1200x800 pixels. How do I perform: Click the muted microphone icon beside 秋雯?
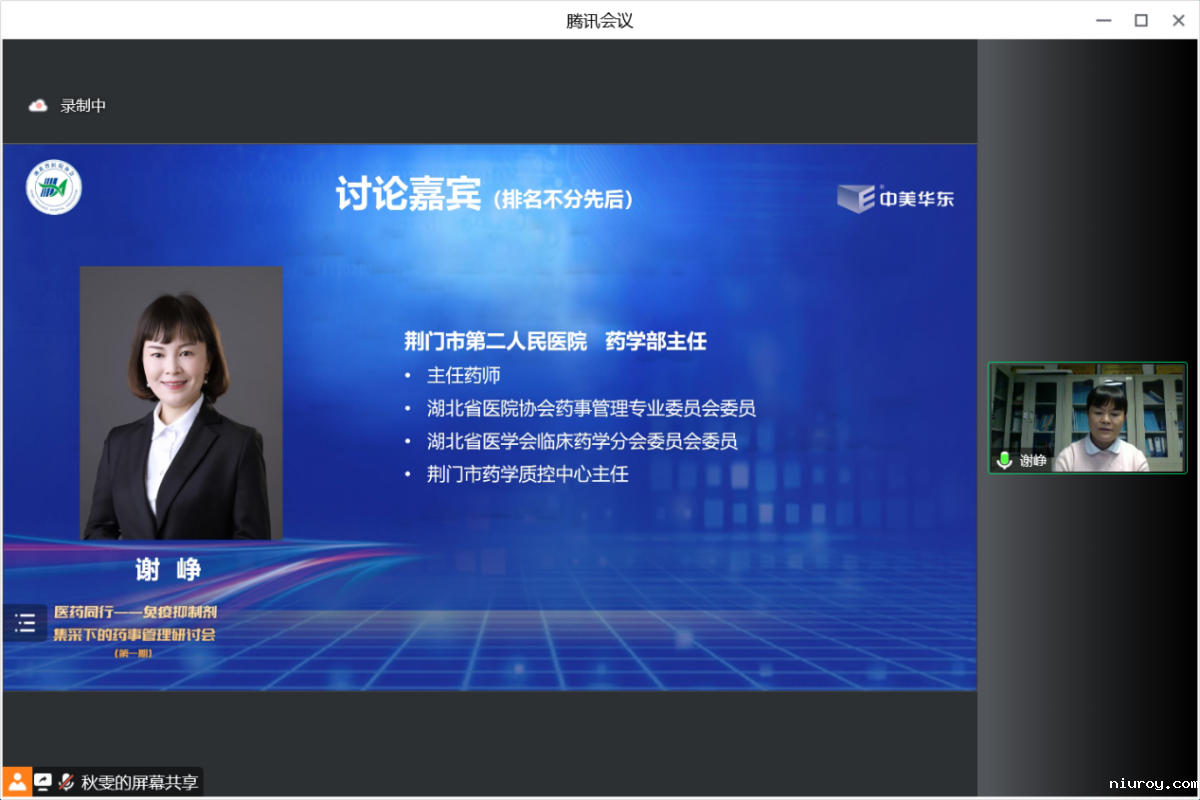[x=66, y=782]
